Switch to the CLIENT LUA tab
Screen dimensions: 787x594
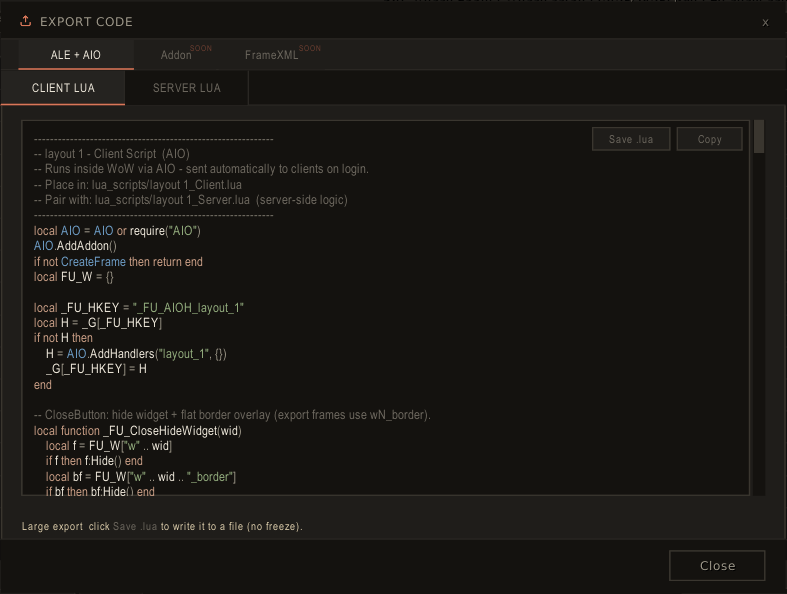pos(63,88)
